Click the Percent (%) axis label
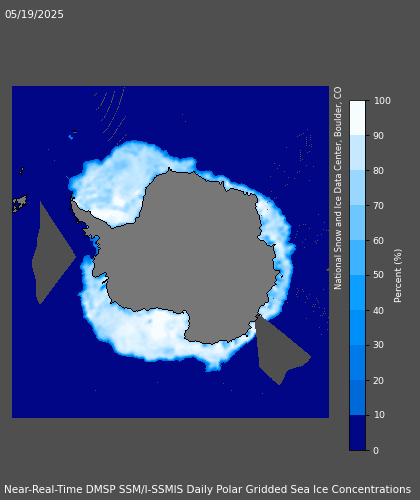 point(398,276)
